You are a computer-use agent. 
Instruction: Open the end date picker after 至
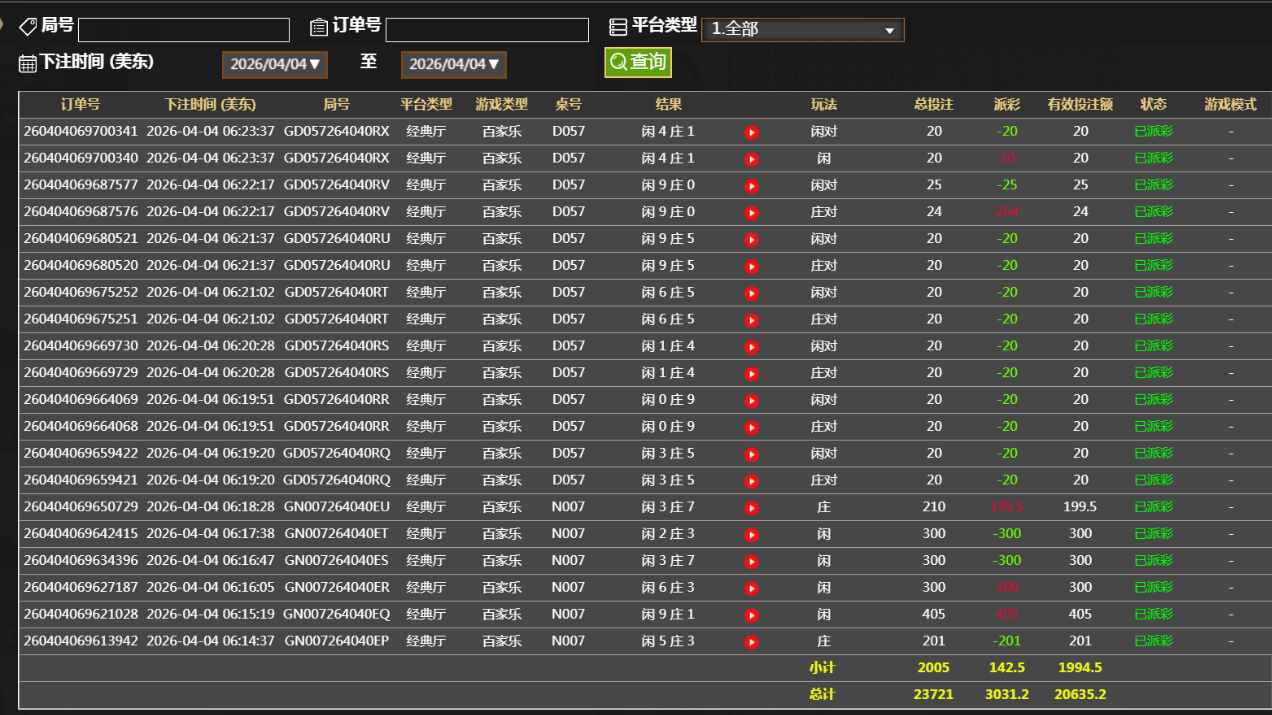[454, 64]
